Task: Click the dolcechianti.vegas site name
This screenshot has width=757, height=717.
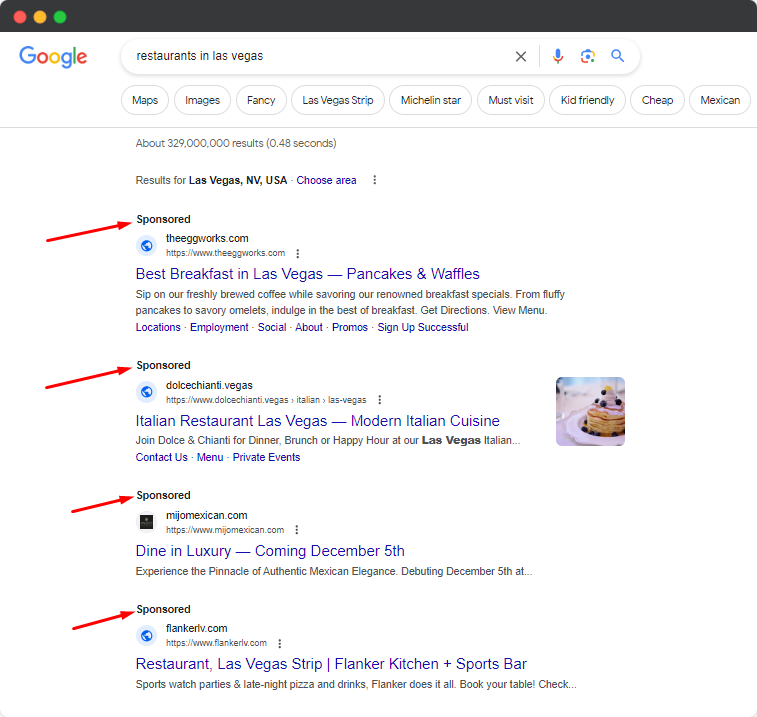Action: coord(209,385)
